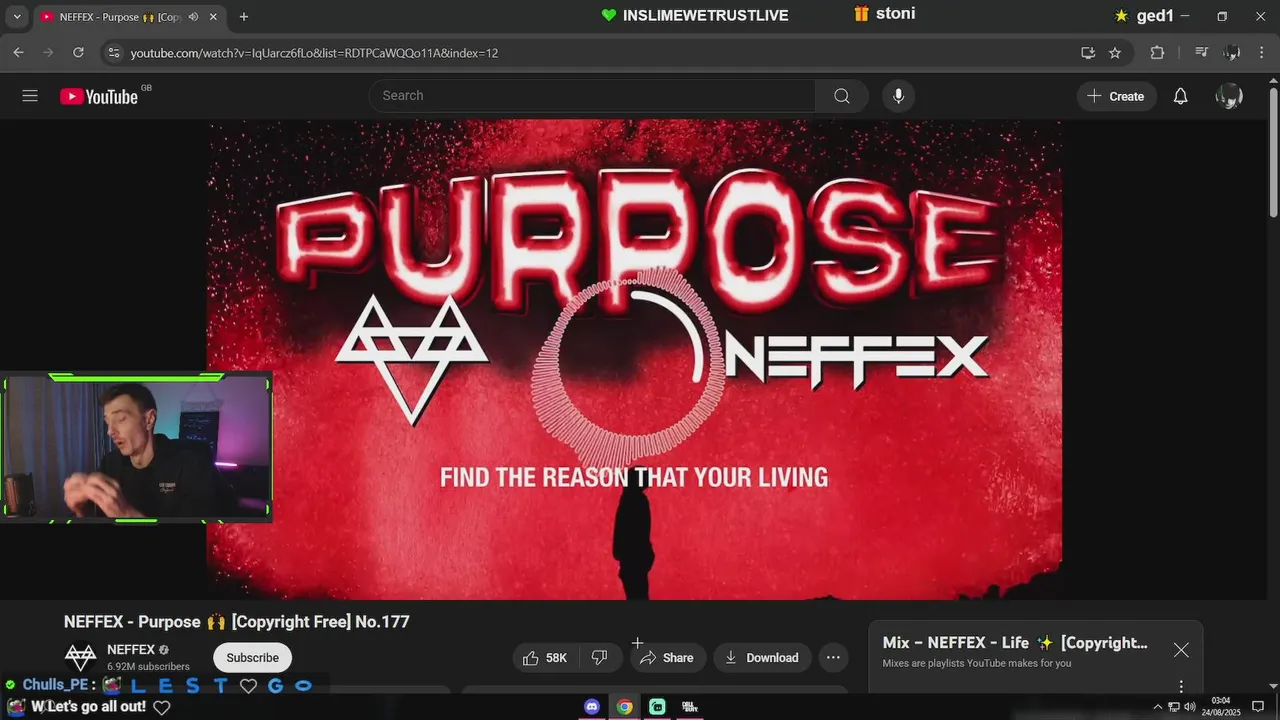Mute the tab via speaker icon

pos(193,17)
